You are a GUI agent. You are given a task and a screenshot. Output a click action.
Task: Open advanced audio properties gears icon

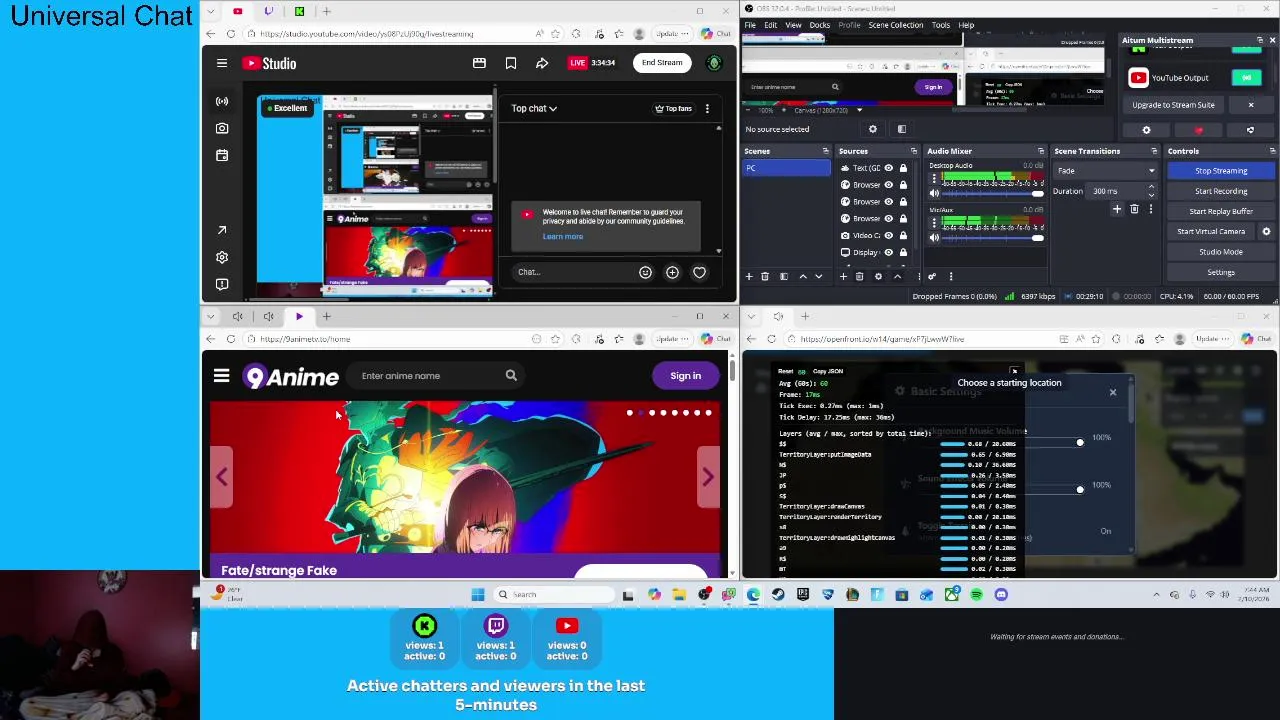click(932, 277)
